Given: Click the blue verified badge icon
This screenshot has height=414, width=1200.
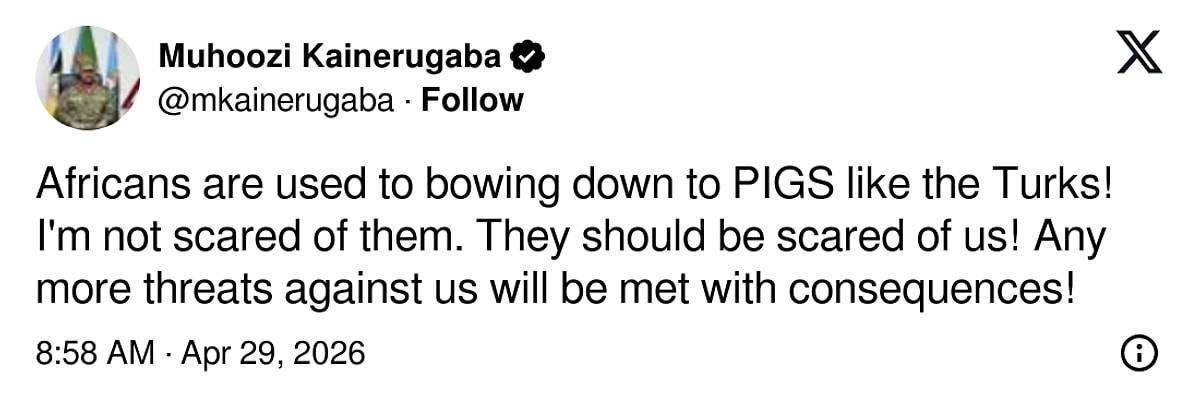Looking at the screenshot, I should pos(528,57).
